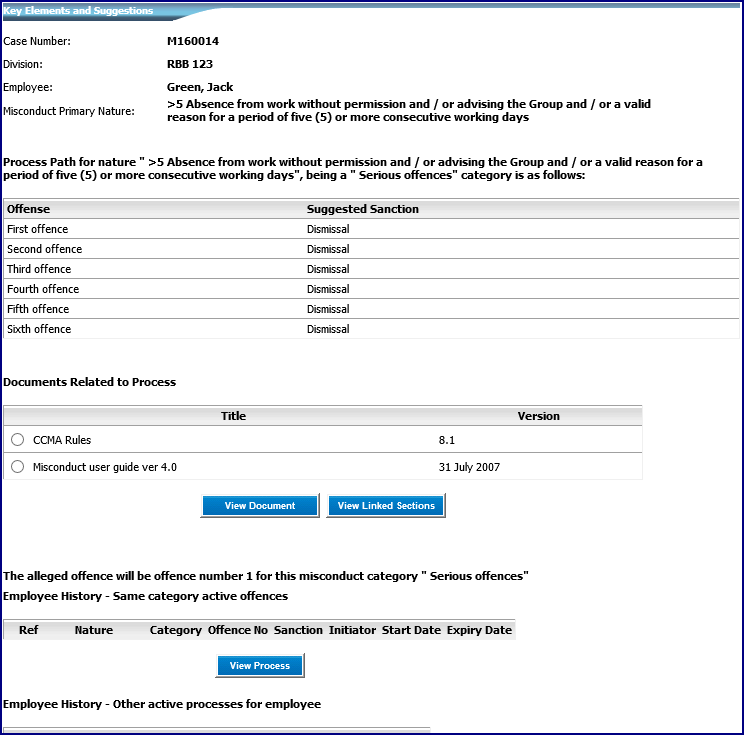Click the Nature column header
The width and height of the screenshot is (744, 735).
[93, 630]
